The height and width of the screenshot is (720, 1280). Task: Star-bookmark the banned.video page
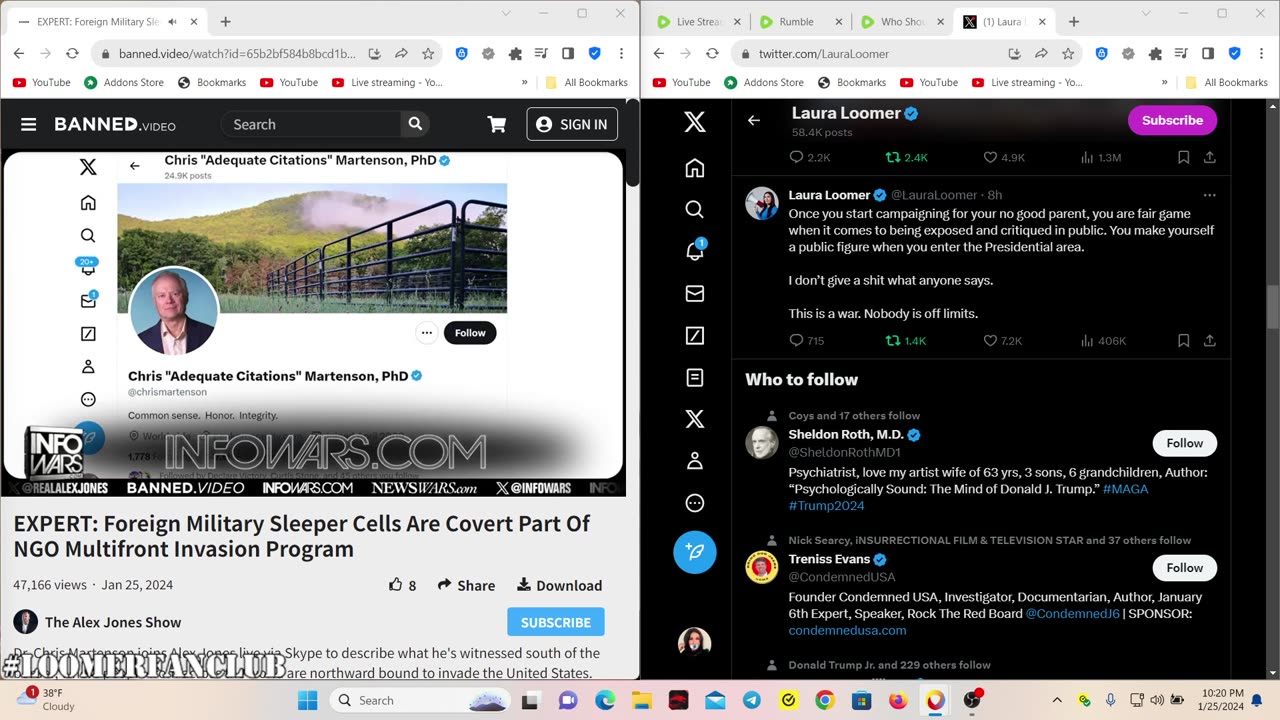(428, 54)
